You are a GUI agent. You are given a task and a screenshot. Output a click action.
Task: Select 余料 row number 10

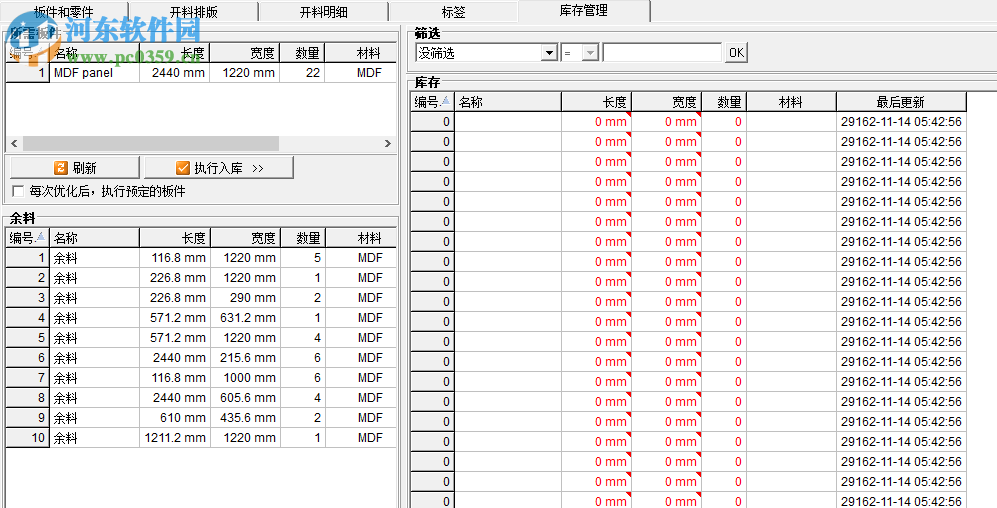click(28, 437)
